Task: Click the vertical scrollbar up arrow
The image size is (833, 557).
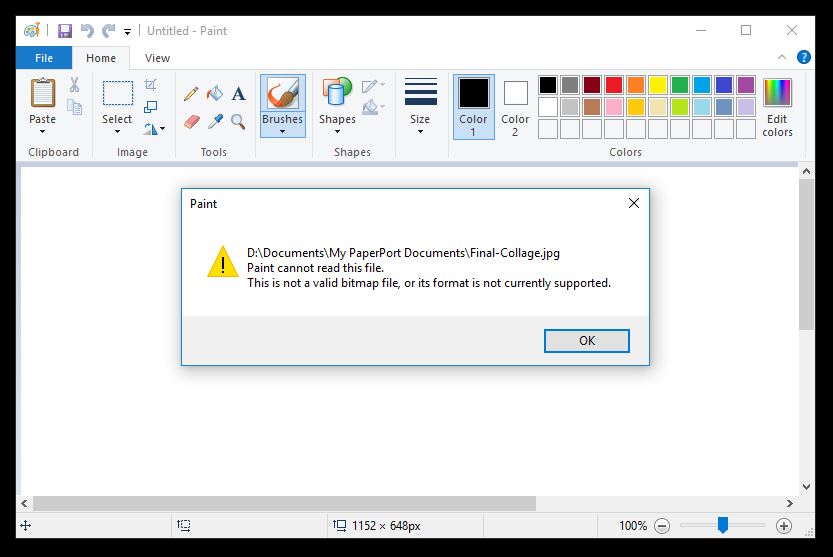Action: [806, 172]
